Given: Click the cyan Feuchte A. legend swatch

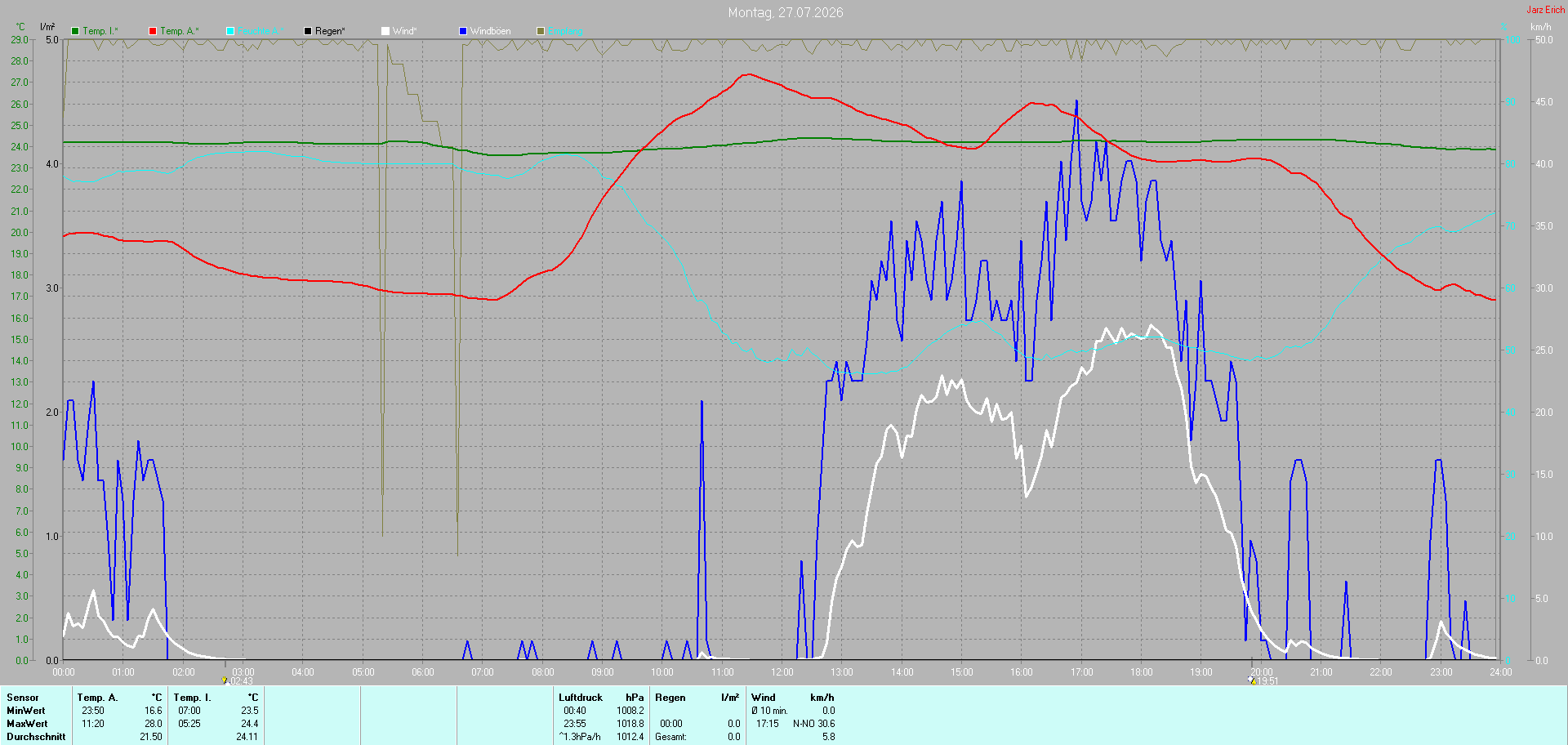Looking at the screenshot, I should [230, 31].
